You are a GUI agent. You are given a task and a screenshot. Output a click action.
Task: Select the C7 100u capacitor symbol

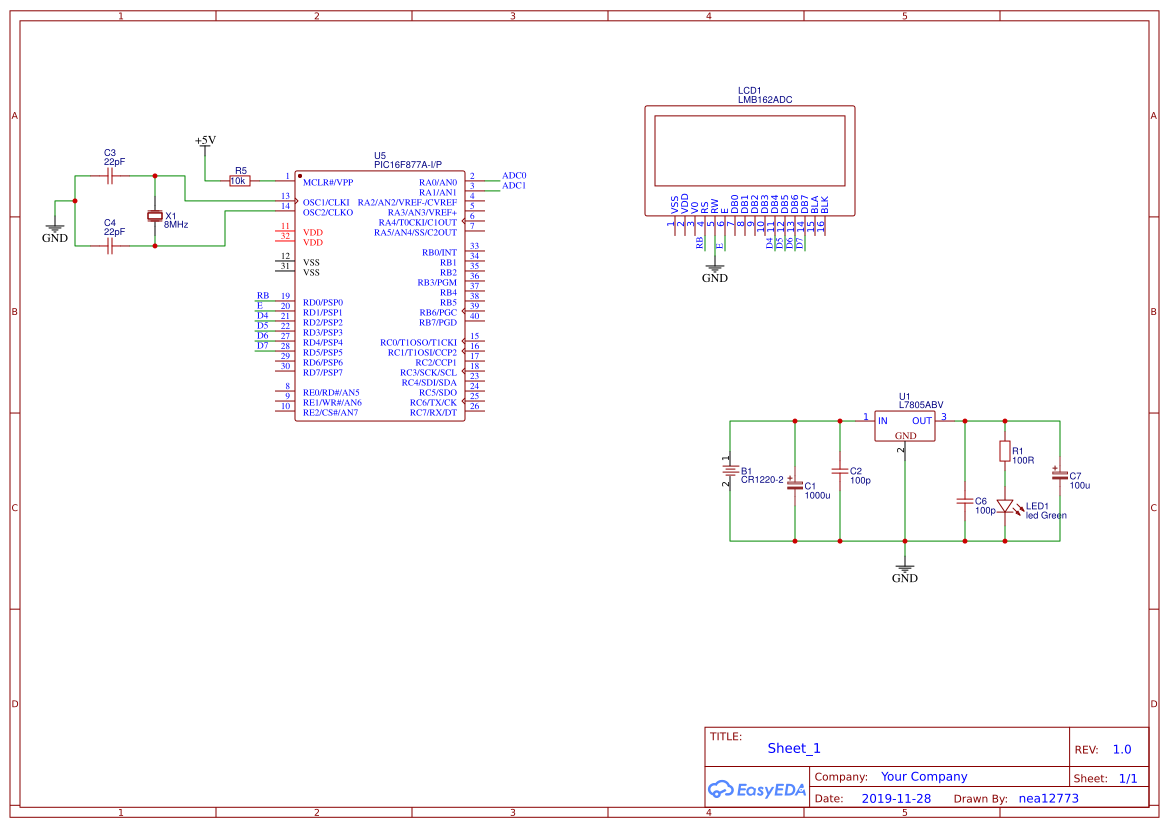[x=1059, y=475]
